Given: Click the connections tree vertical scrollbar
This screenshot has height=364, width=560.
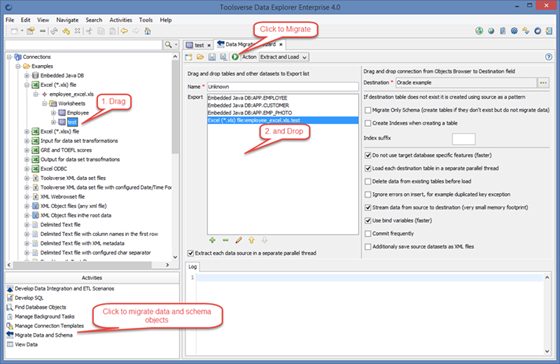Looking at the screenshot, I should click(x=175, y=107).
